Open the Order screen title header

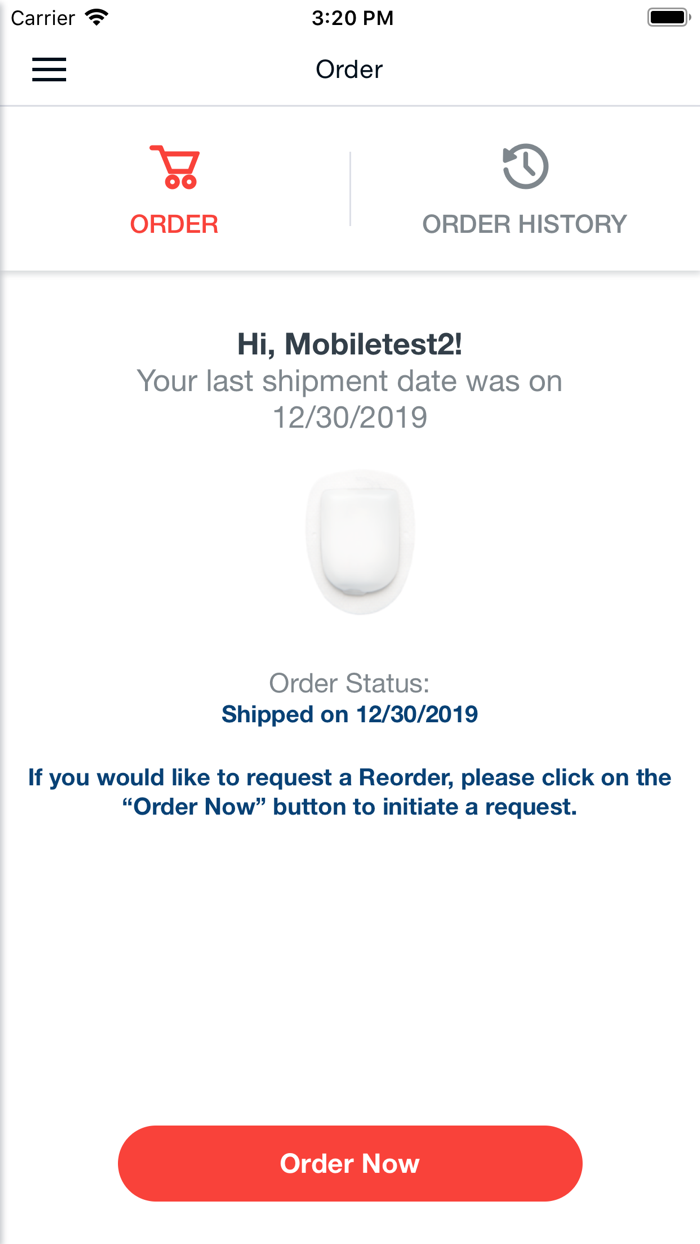click(349, 69)
